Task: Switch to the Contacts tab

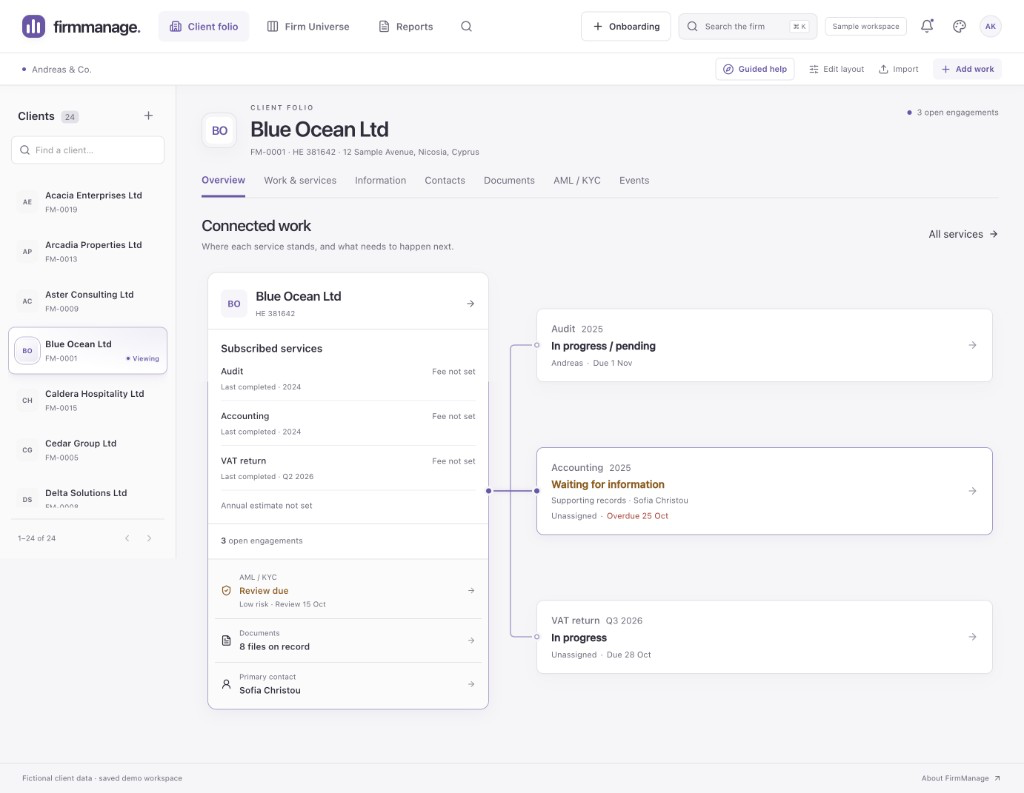Action: click(445, 180)
